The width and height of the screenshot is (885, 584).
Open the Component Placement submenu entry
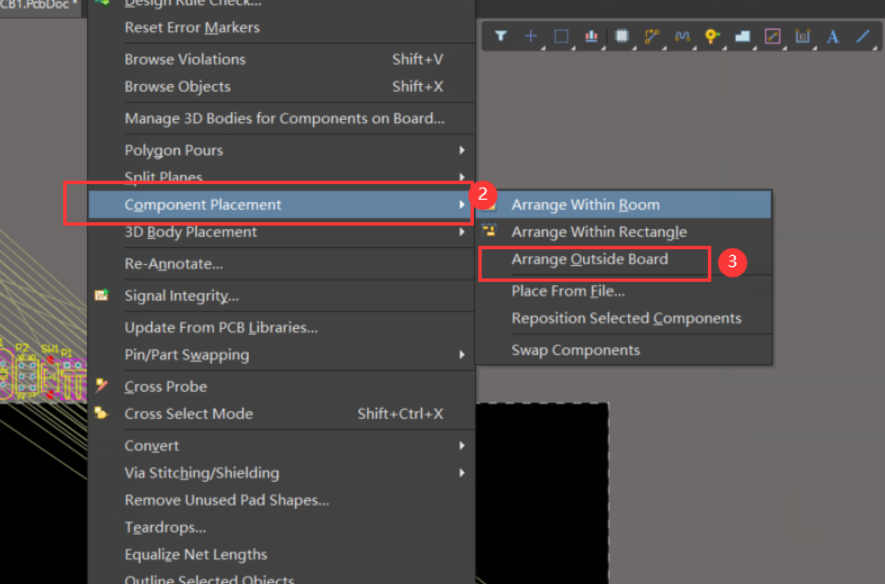tap(281, 204)
